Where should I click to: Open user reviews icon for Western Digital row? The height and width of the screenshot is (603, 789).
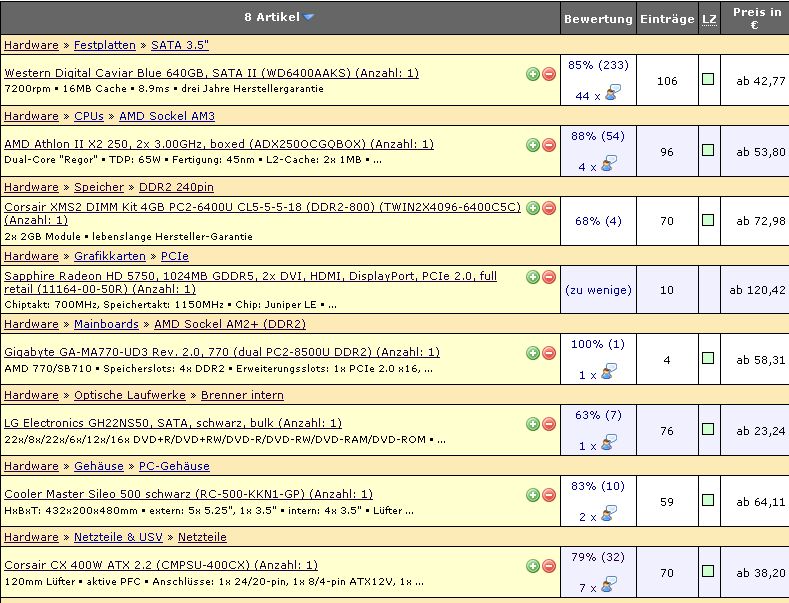(x=613, y=93)
